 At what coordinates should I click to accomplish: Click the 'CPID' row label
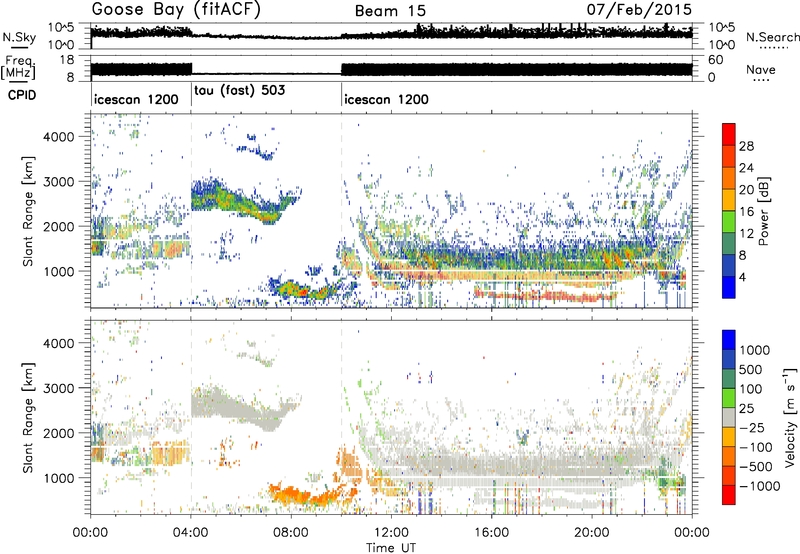point(21,95)
